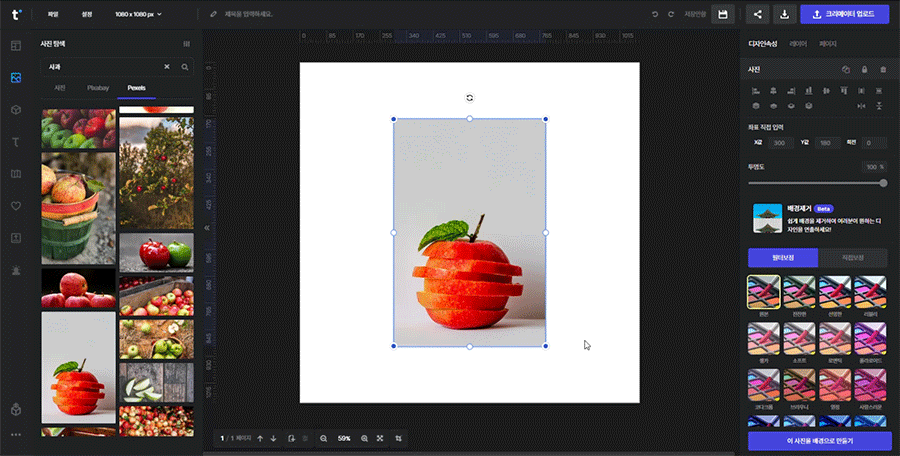This screenshot has height=456, width=900.
Task: Open the 레이어 tab in right panel
Action: [798, 44]
